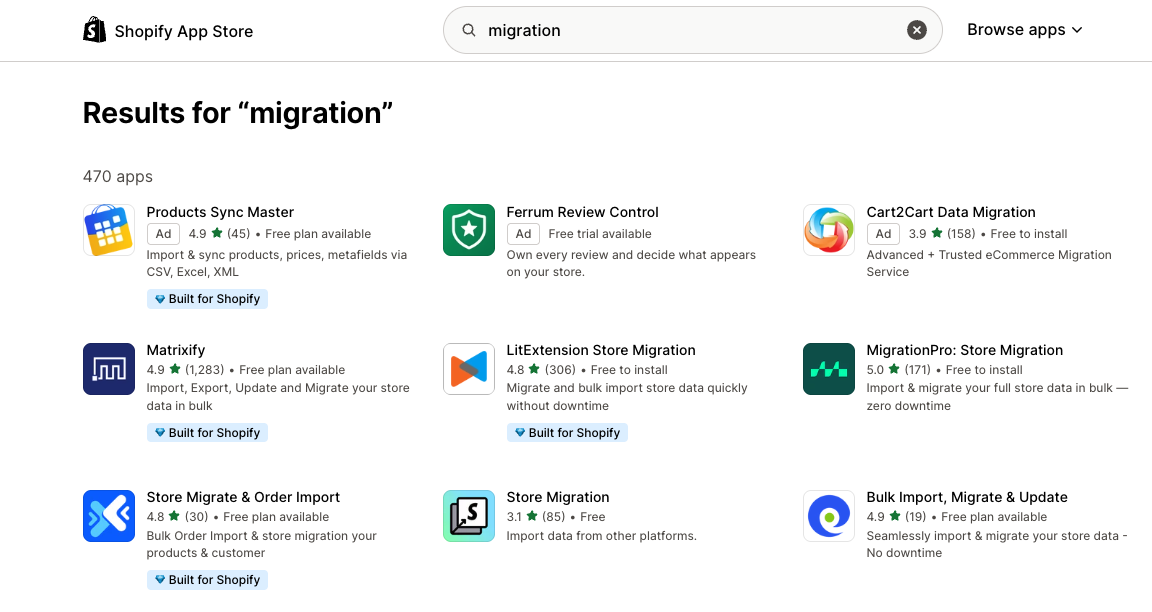The image size is (1152, 612).
Task: Click the Ad badge on Ferrum Review Control
Action: [523, 234]
